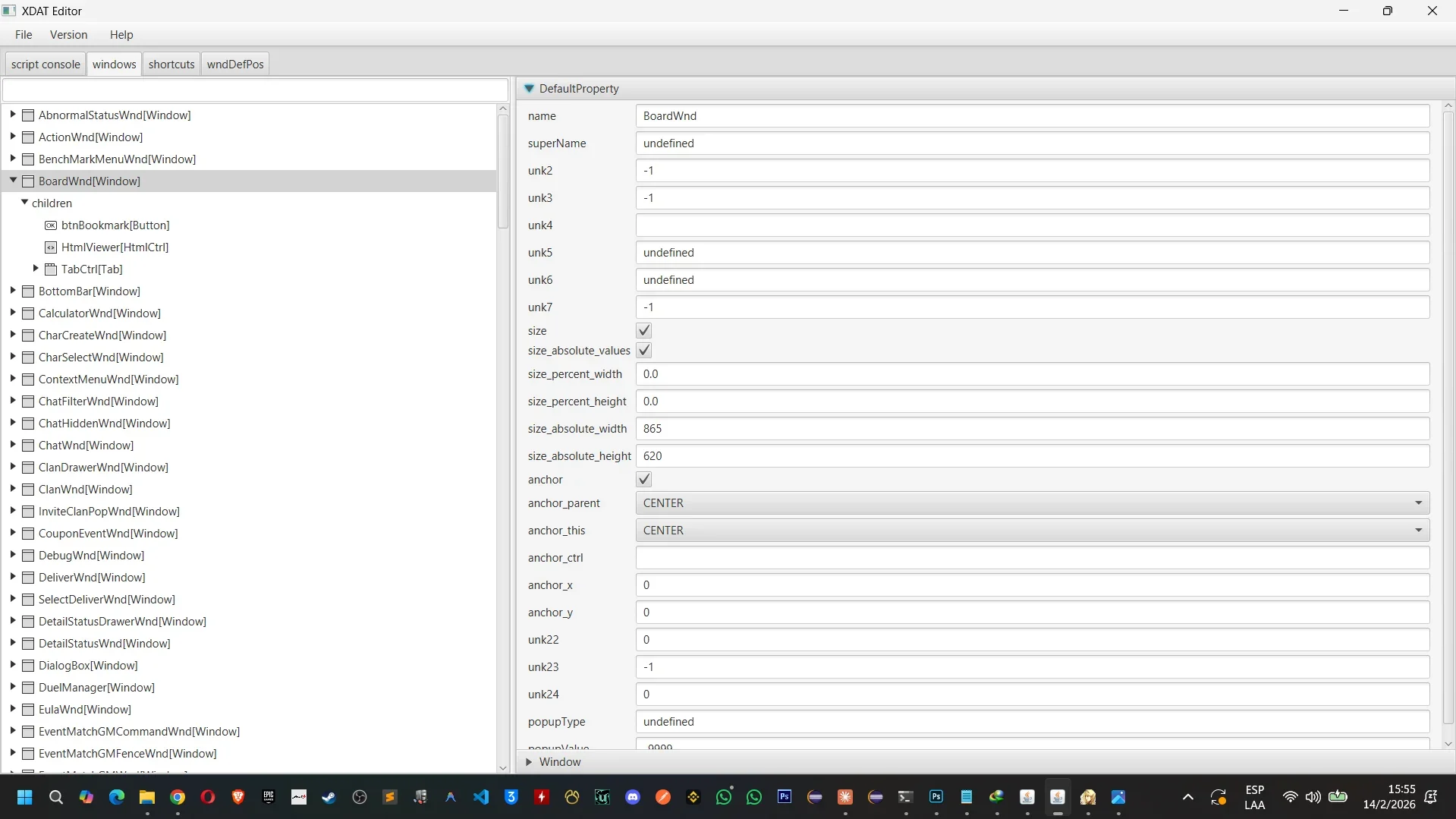Screen dimensions: 1456x819
Task: Open Discord from the taskbar
Action: click(x=633, y=797)
